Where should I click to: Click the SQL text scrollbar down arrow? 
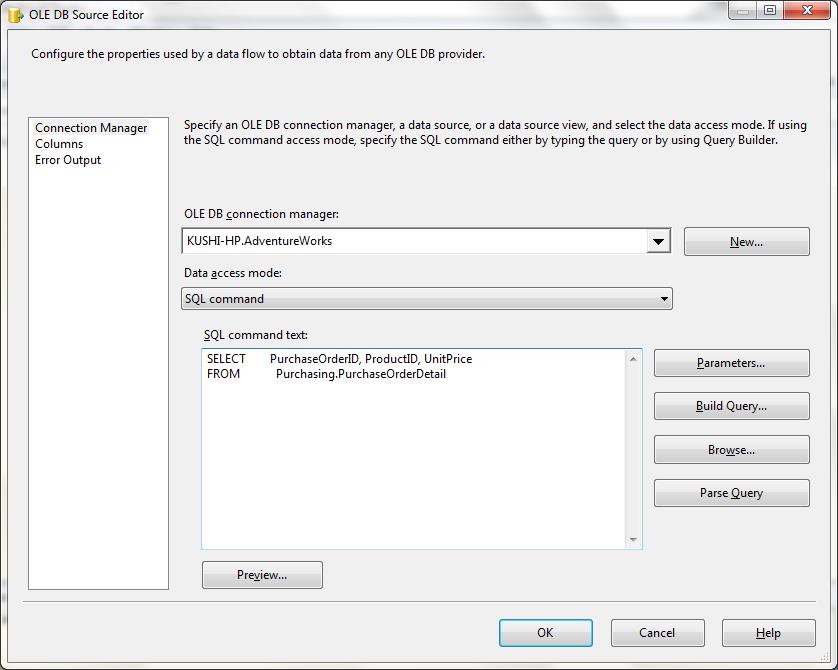[633, 540]
